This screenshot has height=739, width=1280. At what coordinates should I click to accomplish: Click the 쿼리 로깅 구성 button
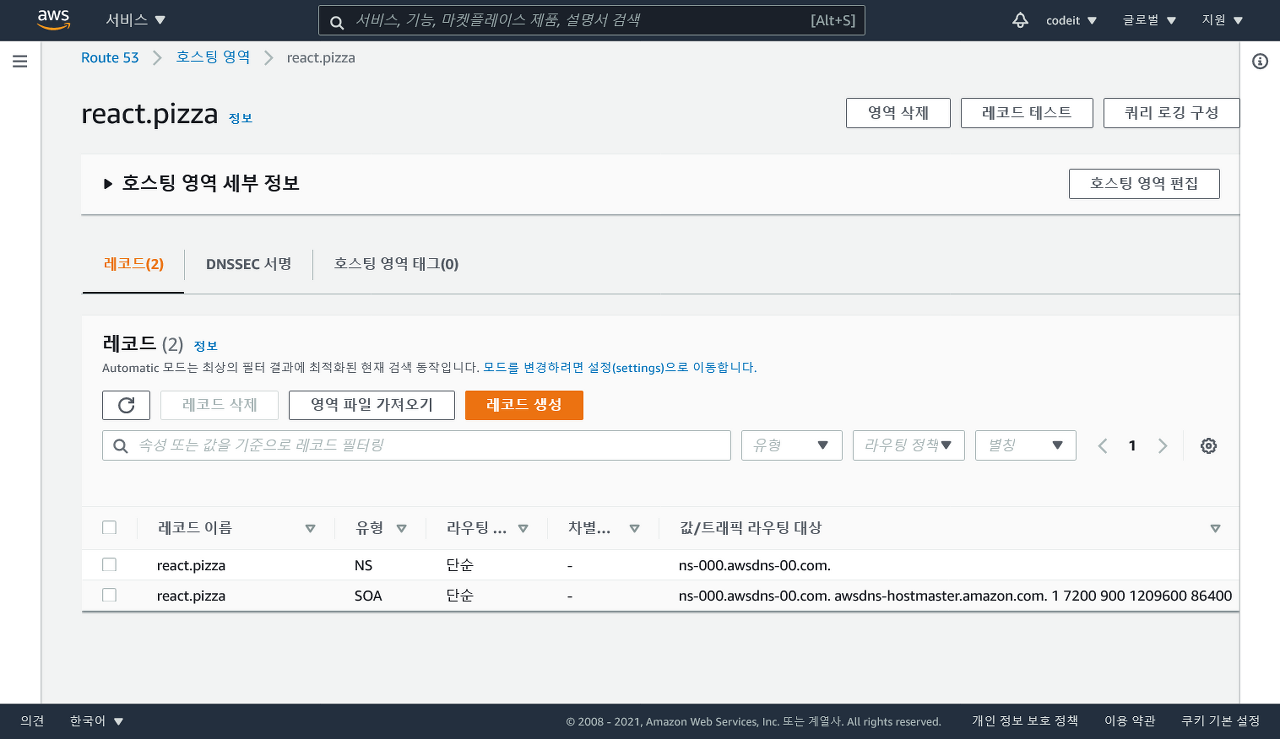point(1171,113)
